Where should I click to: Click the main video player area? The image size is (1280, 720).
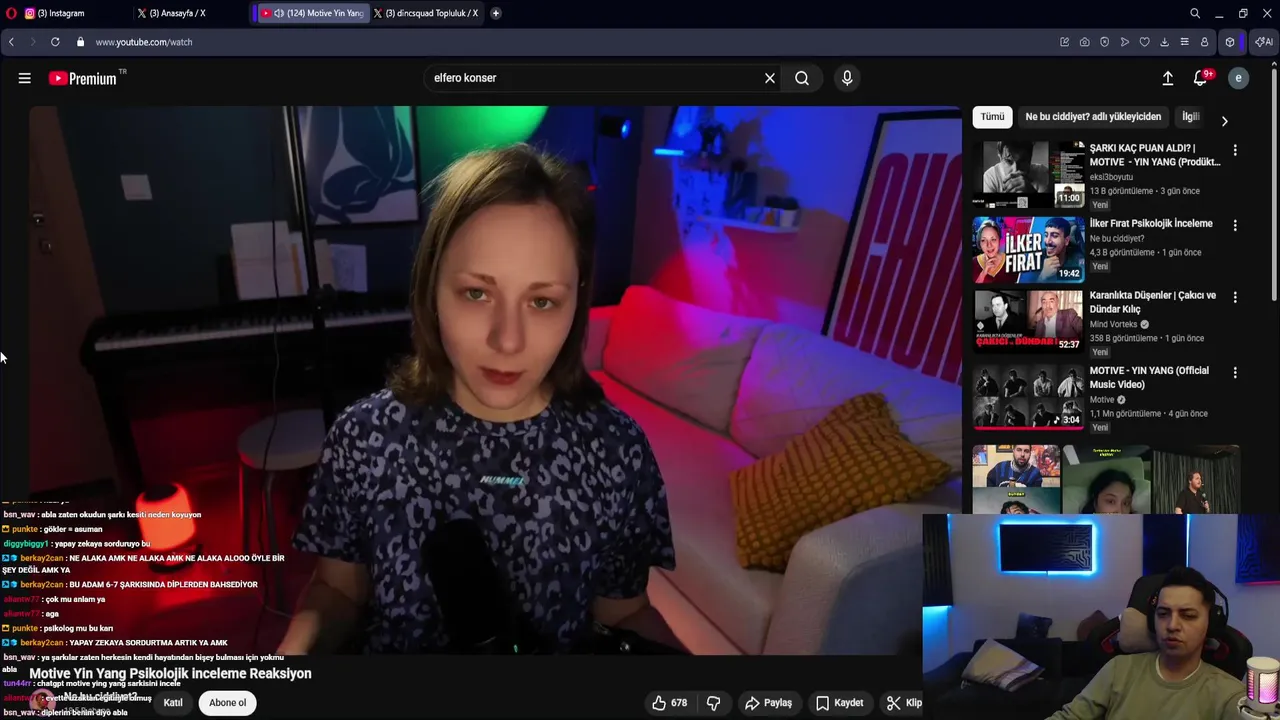click(495, 380)
